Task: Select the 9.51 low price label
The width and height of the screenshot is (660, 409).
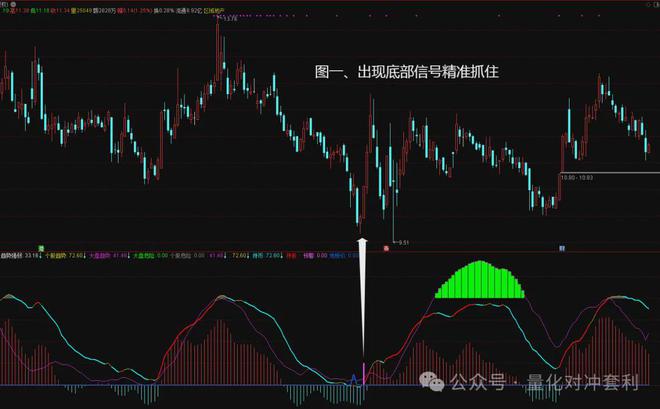Action: [403, 242]
